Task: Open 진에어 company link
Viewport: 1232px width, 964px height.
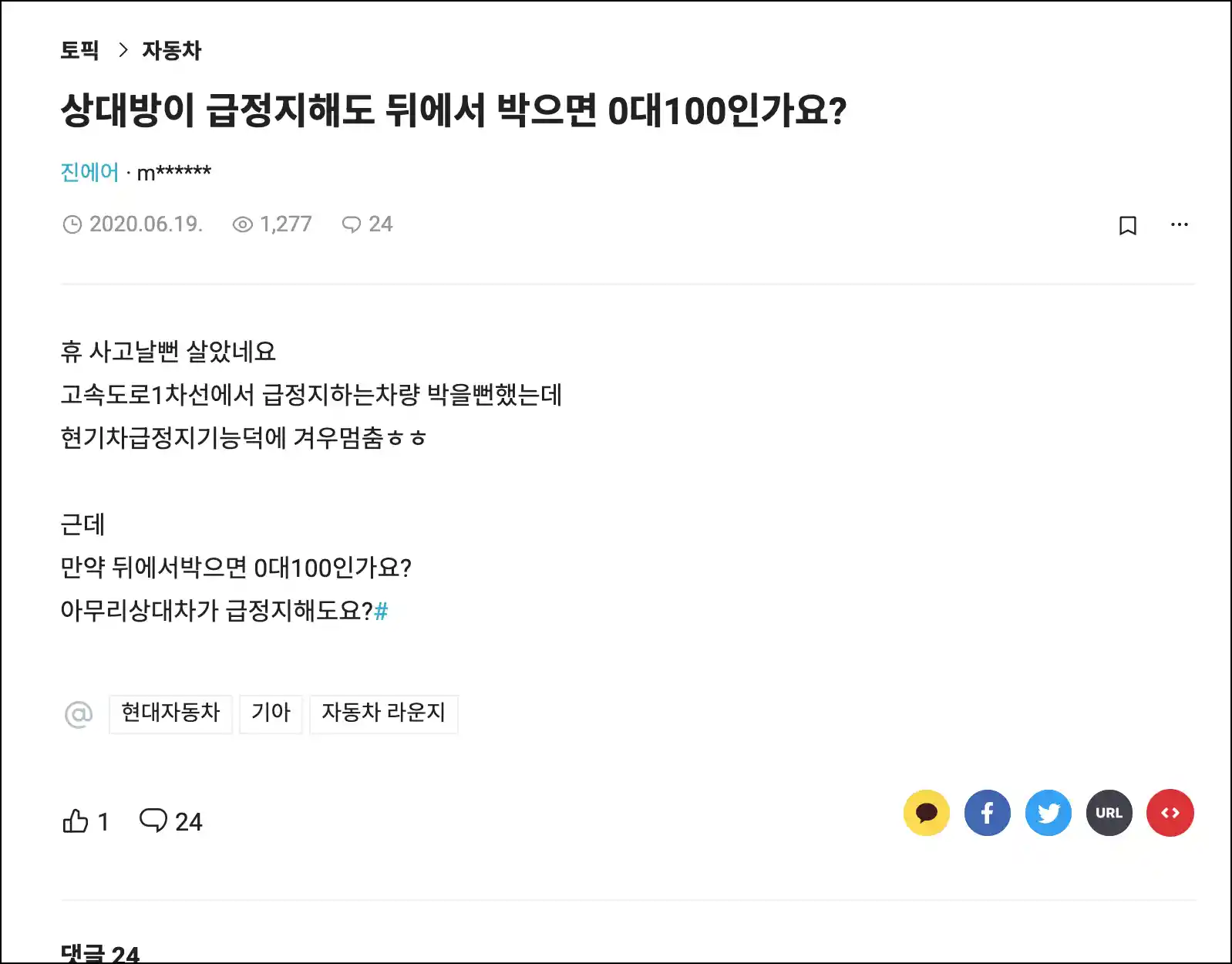Action: click(90, 172)
